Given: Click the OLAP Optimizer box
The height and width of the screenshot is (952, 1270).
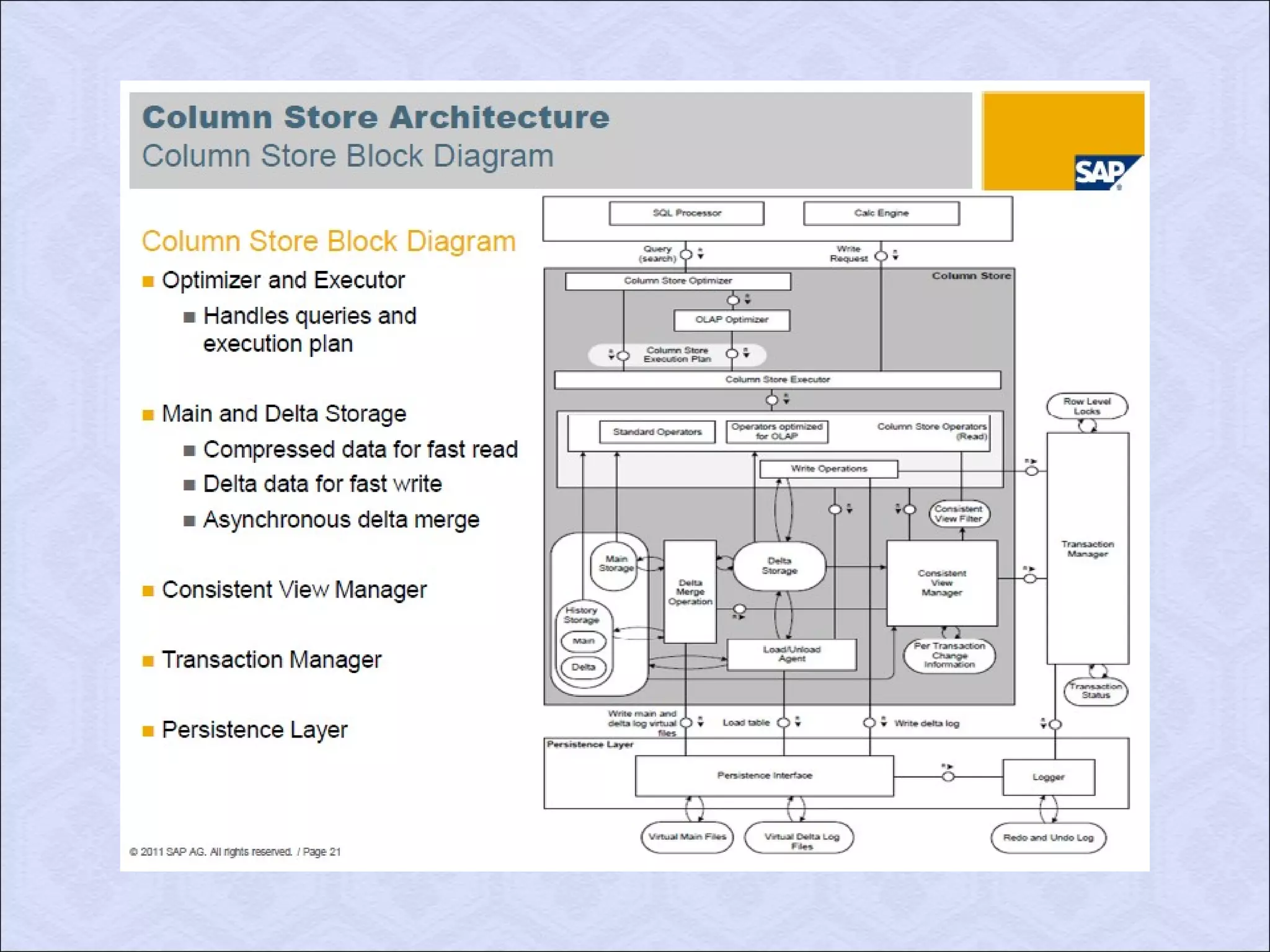Looking at the screenshot, I should coord(731,320).
